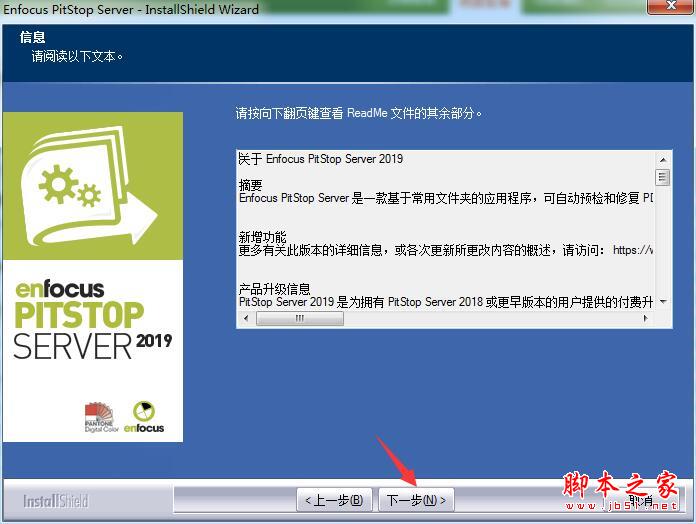This screenshot has height=524, width=696.
Task: Cancel the install with the 取消 button
Action: 641,500
